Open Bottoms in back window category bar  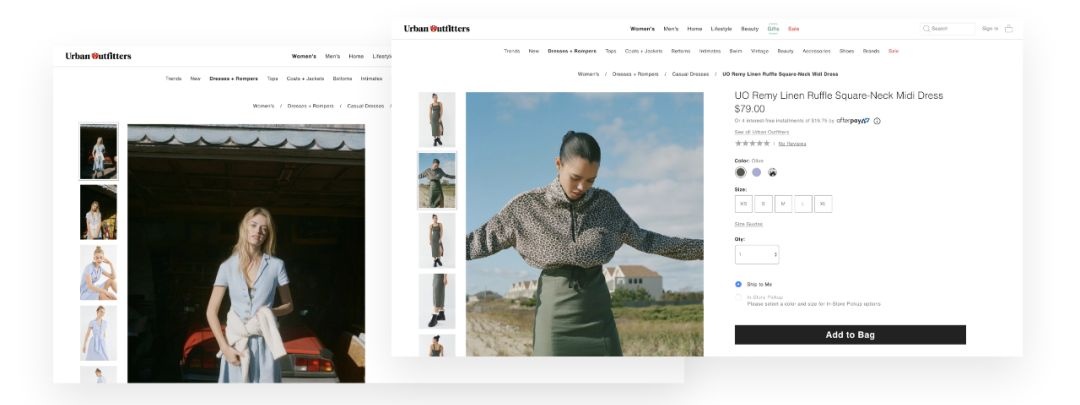342,79
